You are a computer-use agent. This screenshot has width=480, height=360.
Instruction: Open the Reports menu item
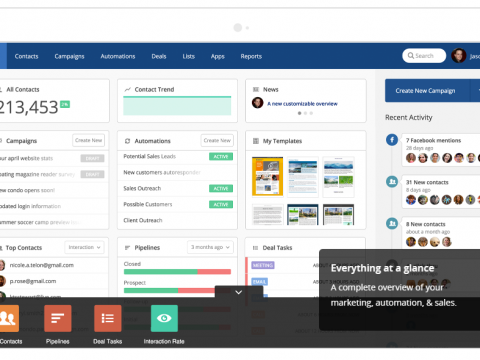(x=251, y=56)
